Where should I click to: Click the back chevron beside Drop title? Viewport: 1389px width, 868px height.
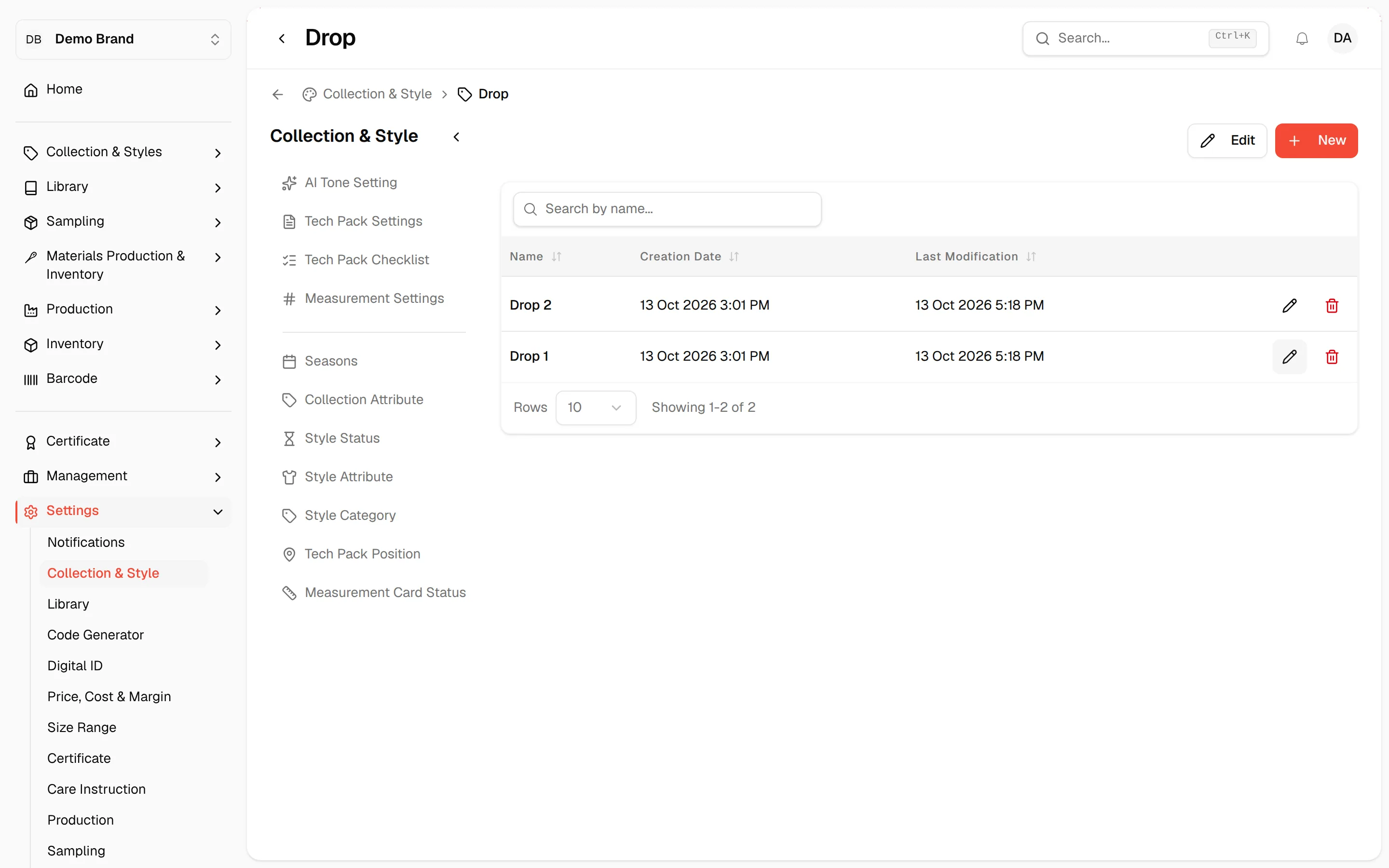(x=282, y=39)
